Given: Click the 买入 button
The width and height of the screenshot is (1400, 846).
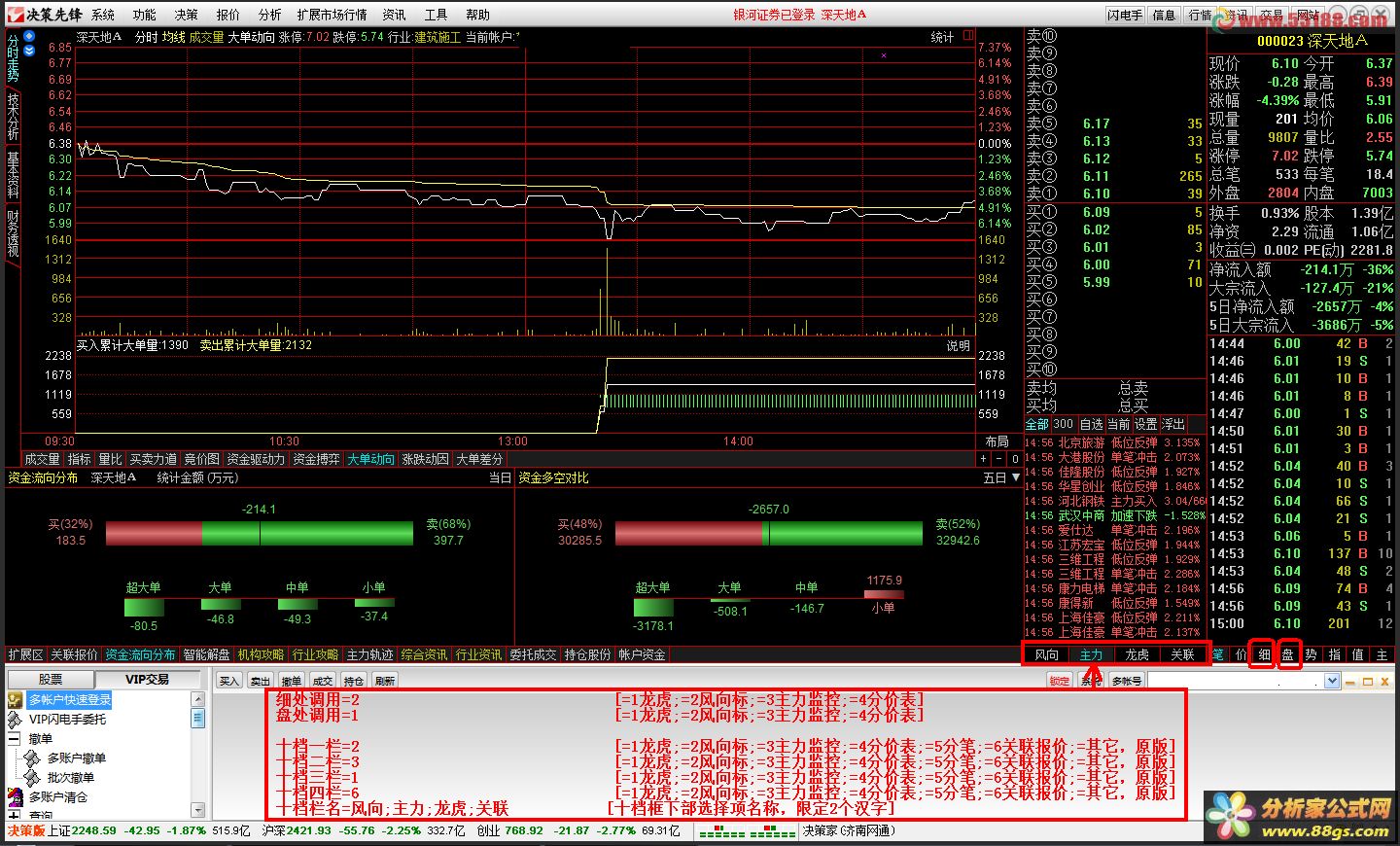Looking at the screenshot, I should [229, 681].
